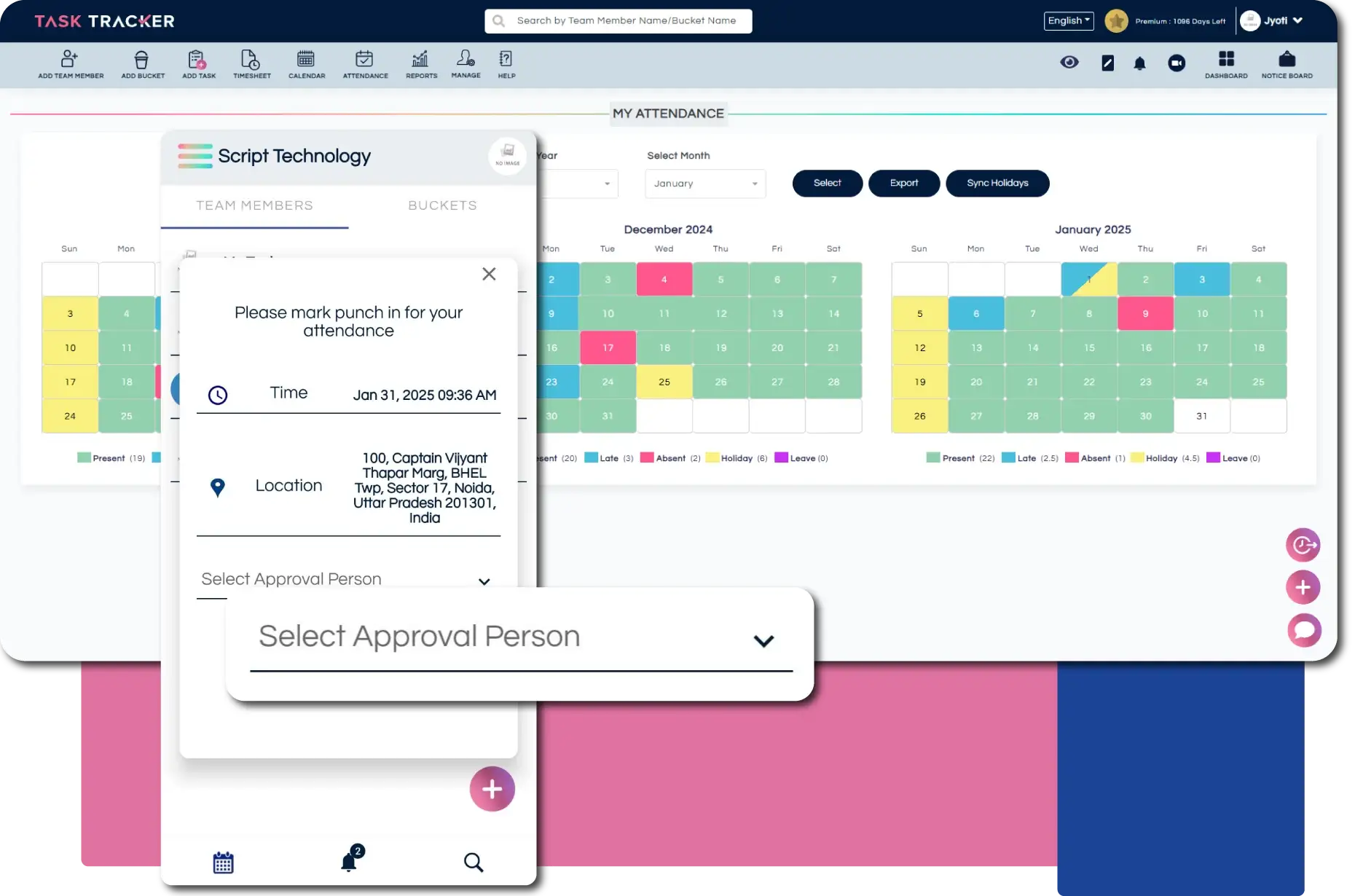
Task: Open the English language dropdown
Action: (1068, 21)
